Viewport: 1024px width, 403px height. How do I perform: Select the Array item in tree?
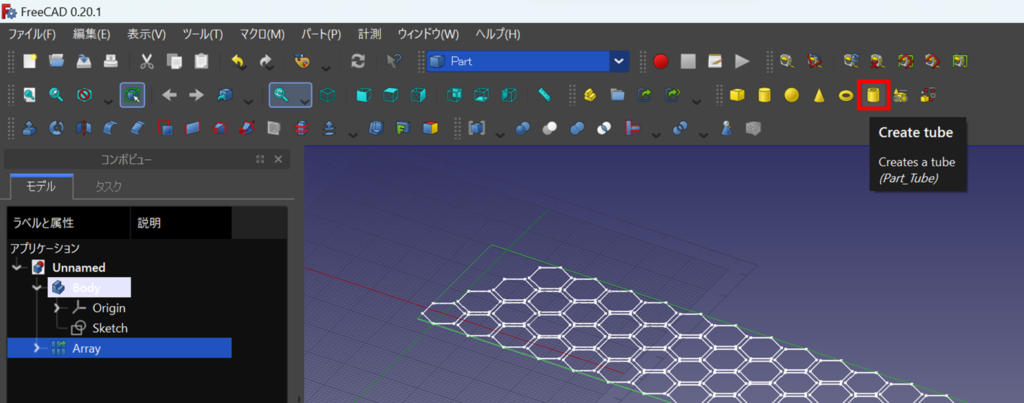(120, 348)
